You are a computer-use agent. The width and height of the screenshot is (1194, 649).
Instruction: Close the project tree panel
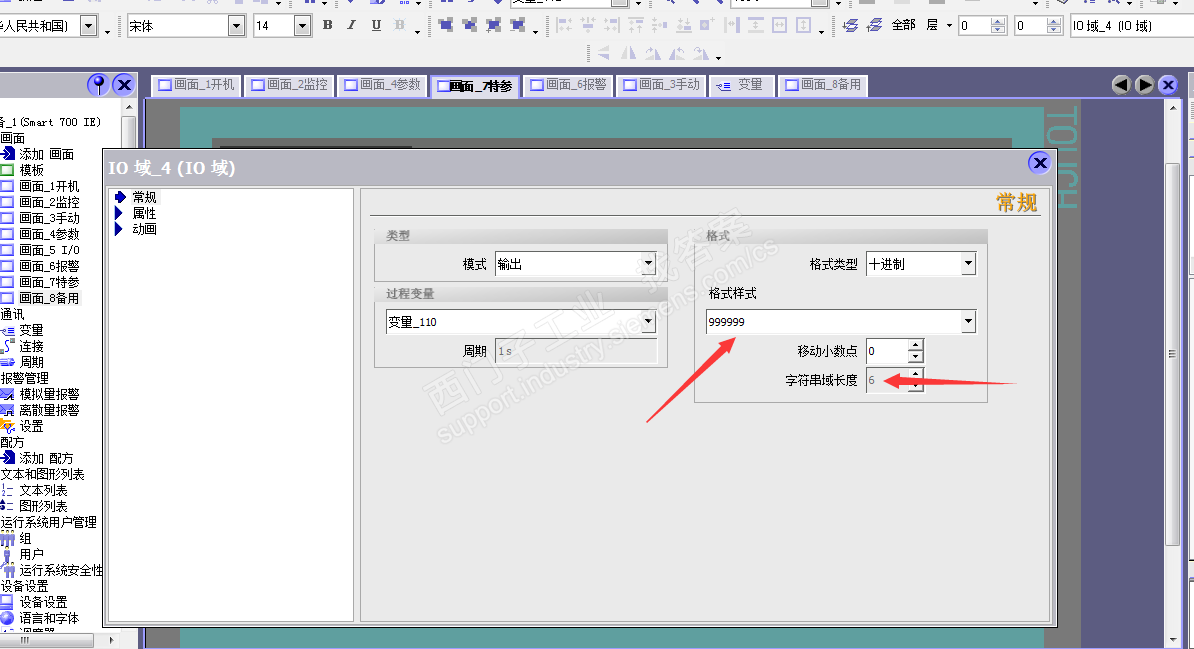coord(123,85)
